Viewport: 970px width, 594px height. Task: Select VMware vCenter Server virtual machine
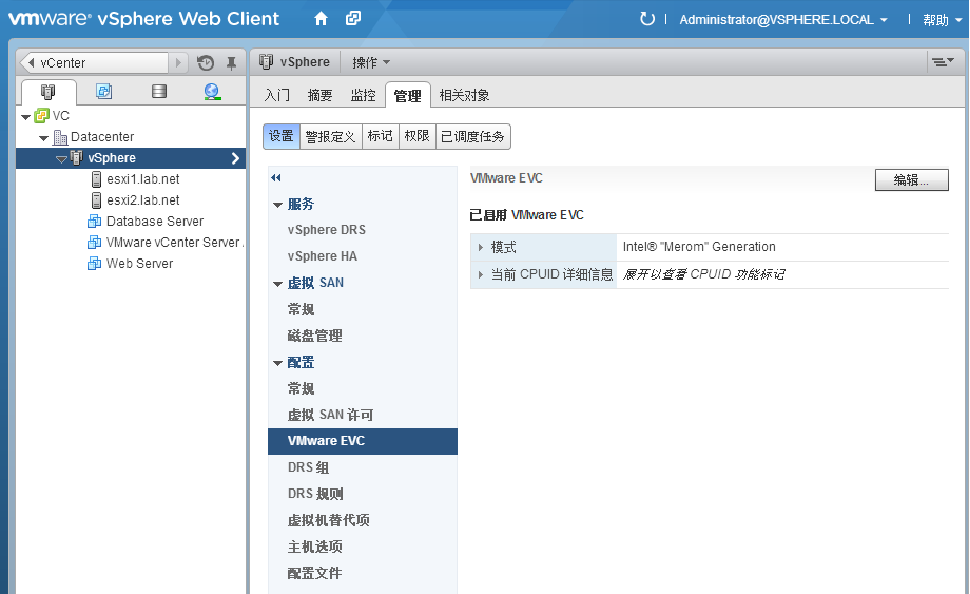coord(174,243)
